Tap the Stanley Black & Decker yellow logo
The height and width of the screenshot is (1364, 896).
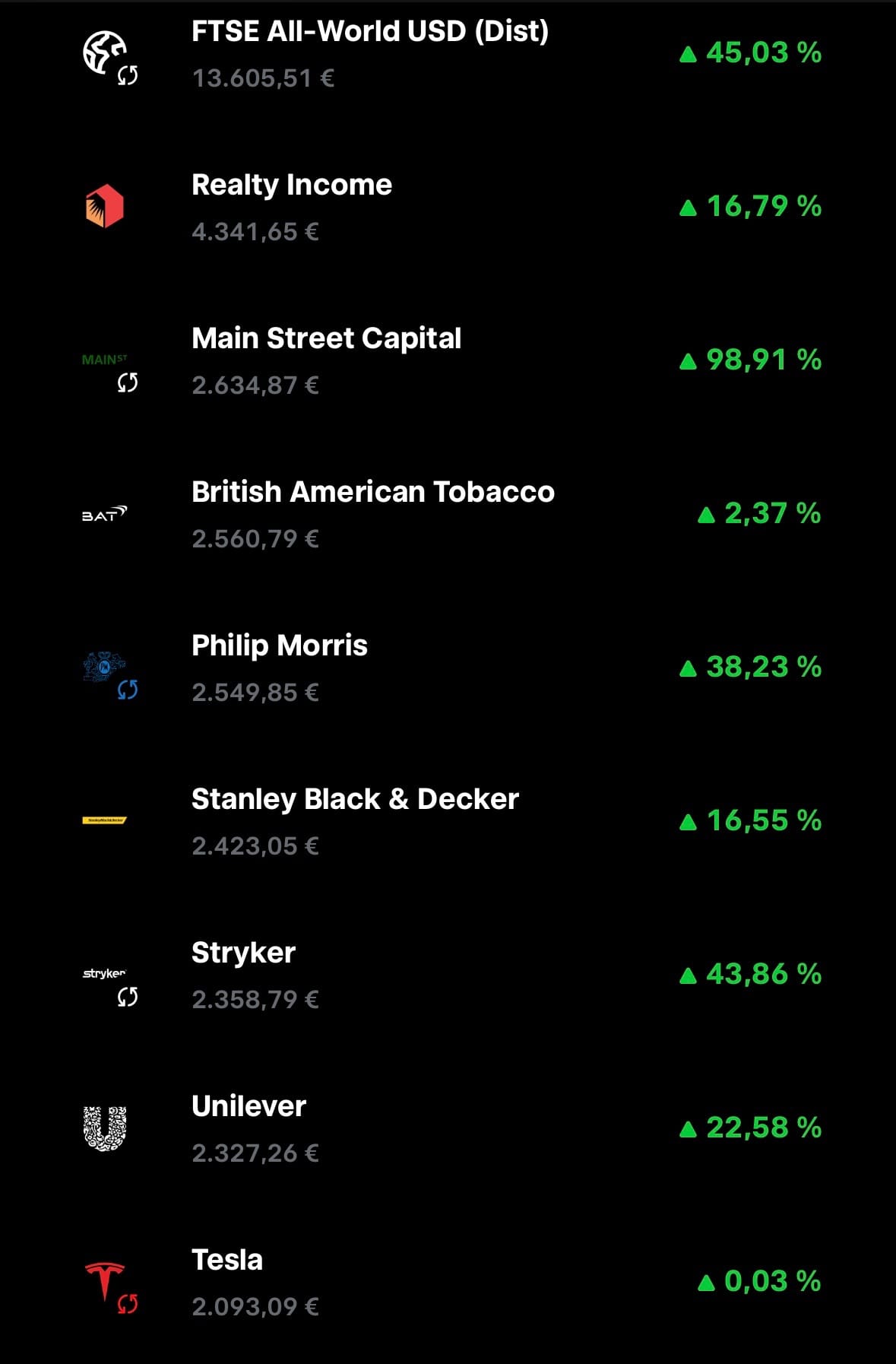(104, 820)
